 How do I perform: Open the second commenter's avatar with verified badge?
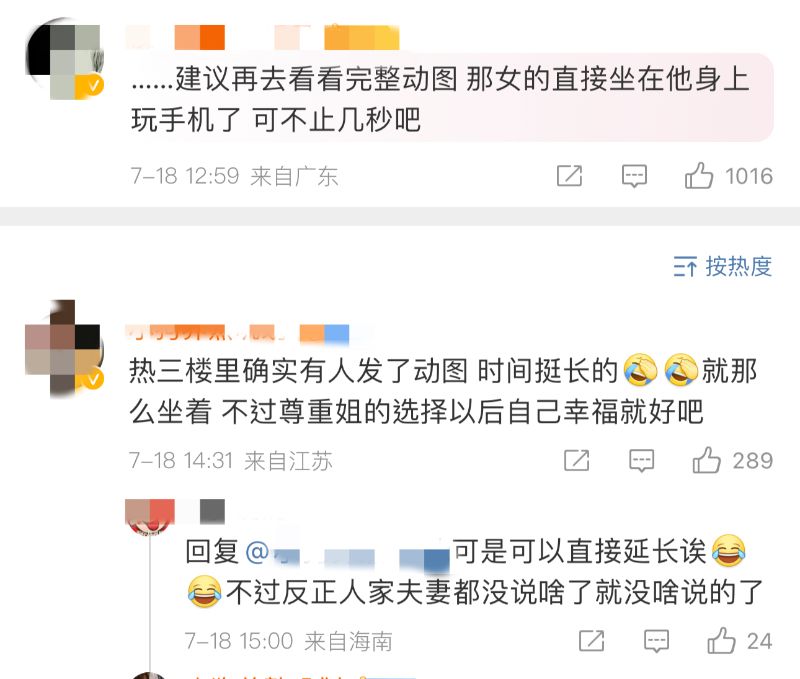(x=64, y=348)
